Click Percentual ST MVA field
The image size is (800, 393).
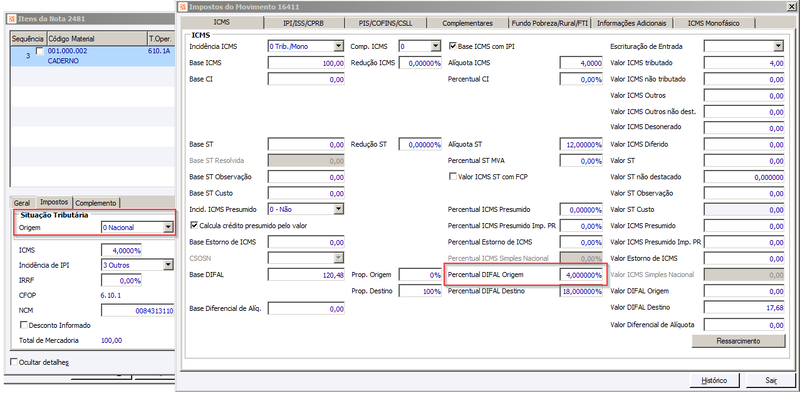click(x=582, y=161)
